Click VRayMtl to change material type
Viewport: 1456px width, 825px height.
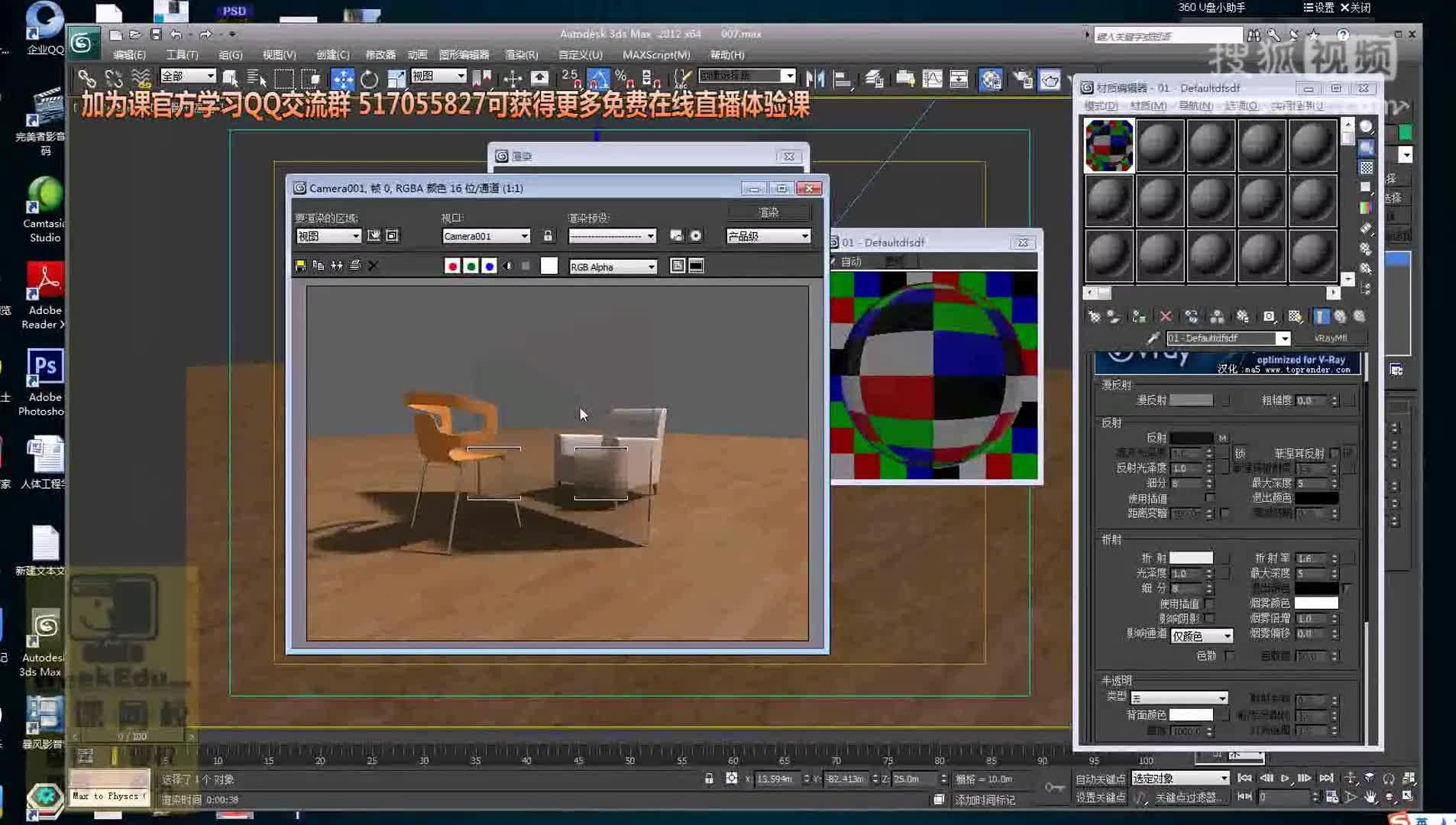1332,338
